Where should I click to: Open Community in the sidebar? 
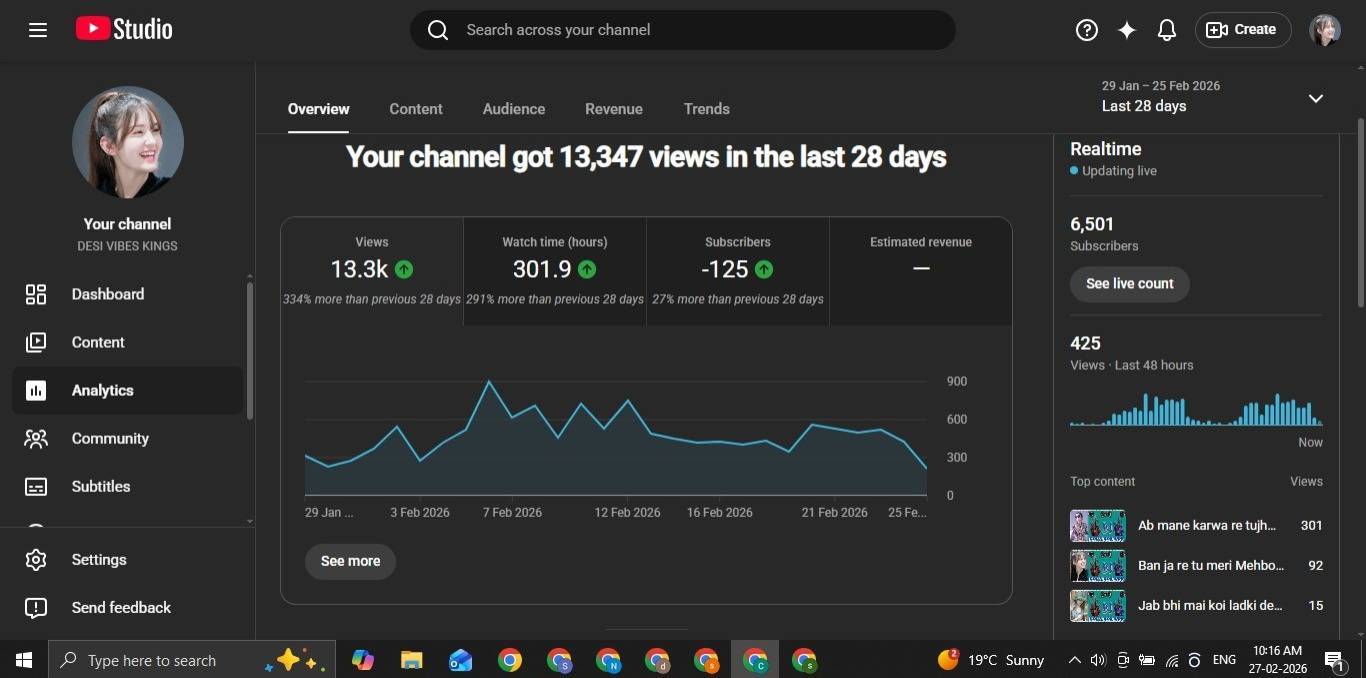110,438
